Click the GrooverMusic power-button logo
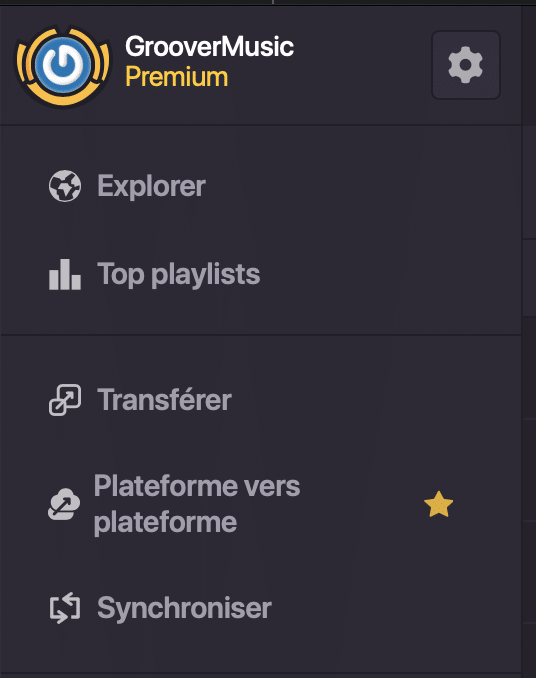This screenshot has height=678, width=536. point(63,66)
